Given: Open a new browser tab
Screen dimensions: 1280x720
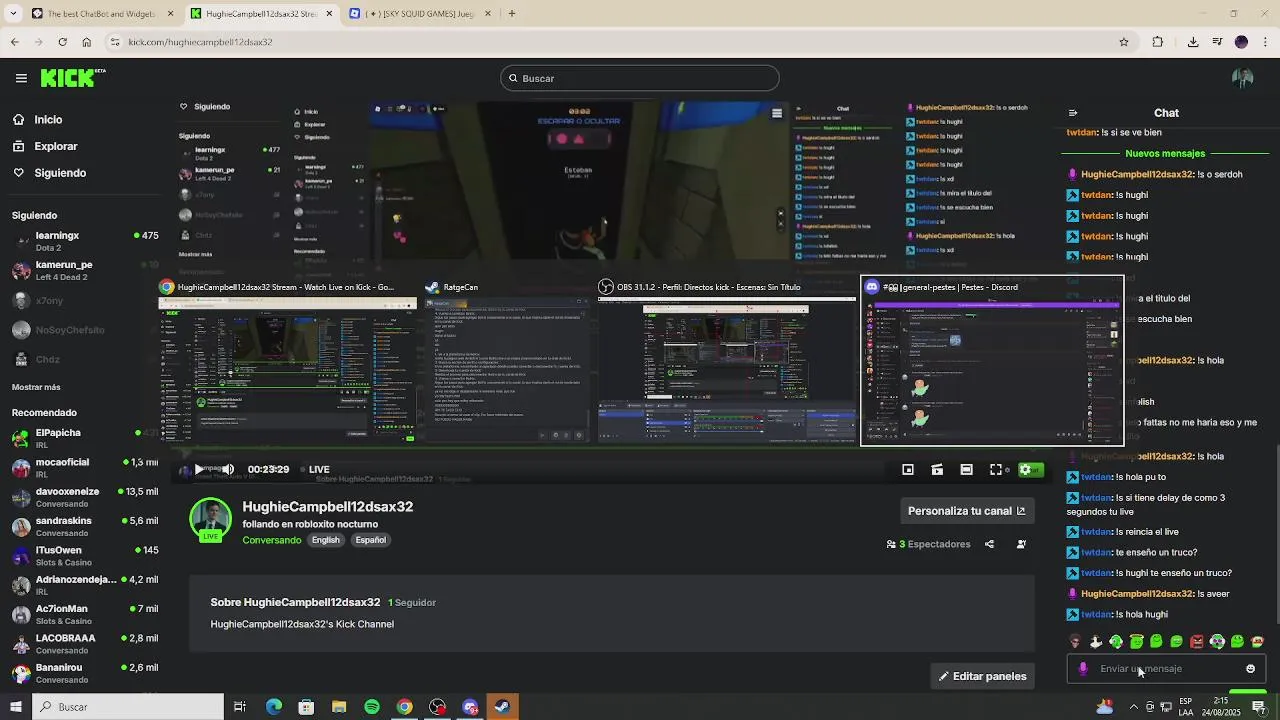Looking at the screenshot, I should [512, 14].
